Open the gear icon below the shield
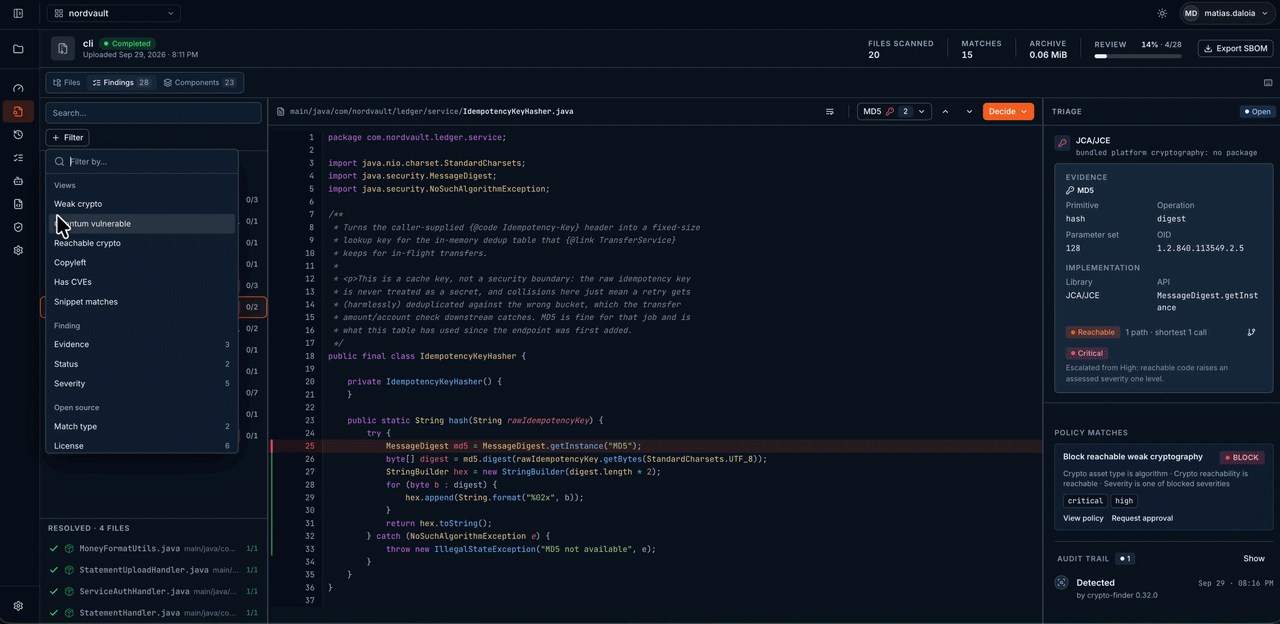Viewport: 1280px width, 624px height. tap(18, 250)
